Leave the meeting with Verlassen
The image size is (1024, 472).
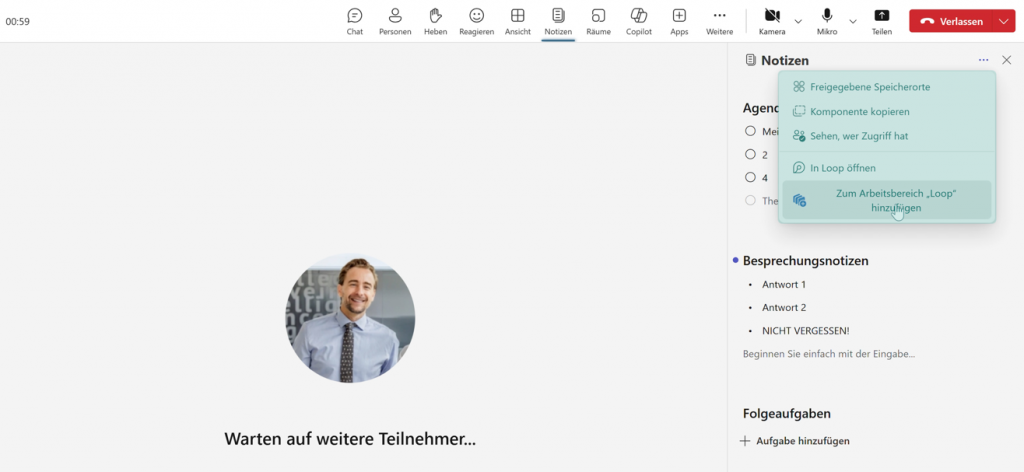pyautogui.click(x=952, y=22)
